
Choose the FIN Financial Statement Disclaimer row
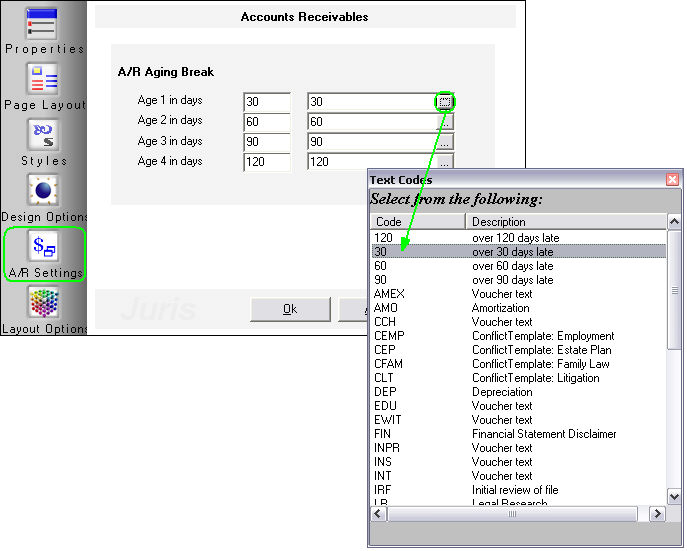click(x=518, y=434)
